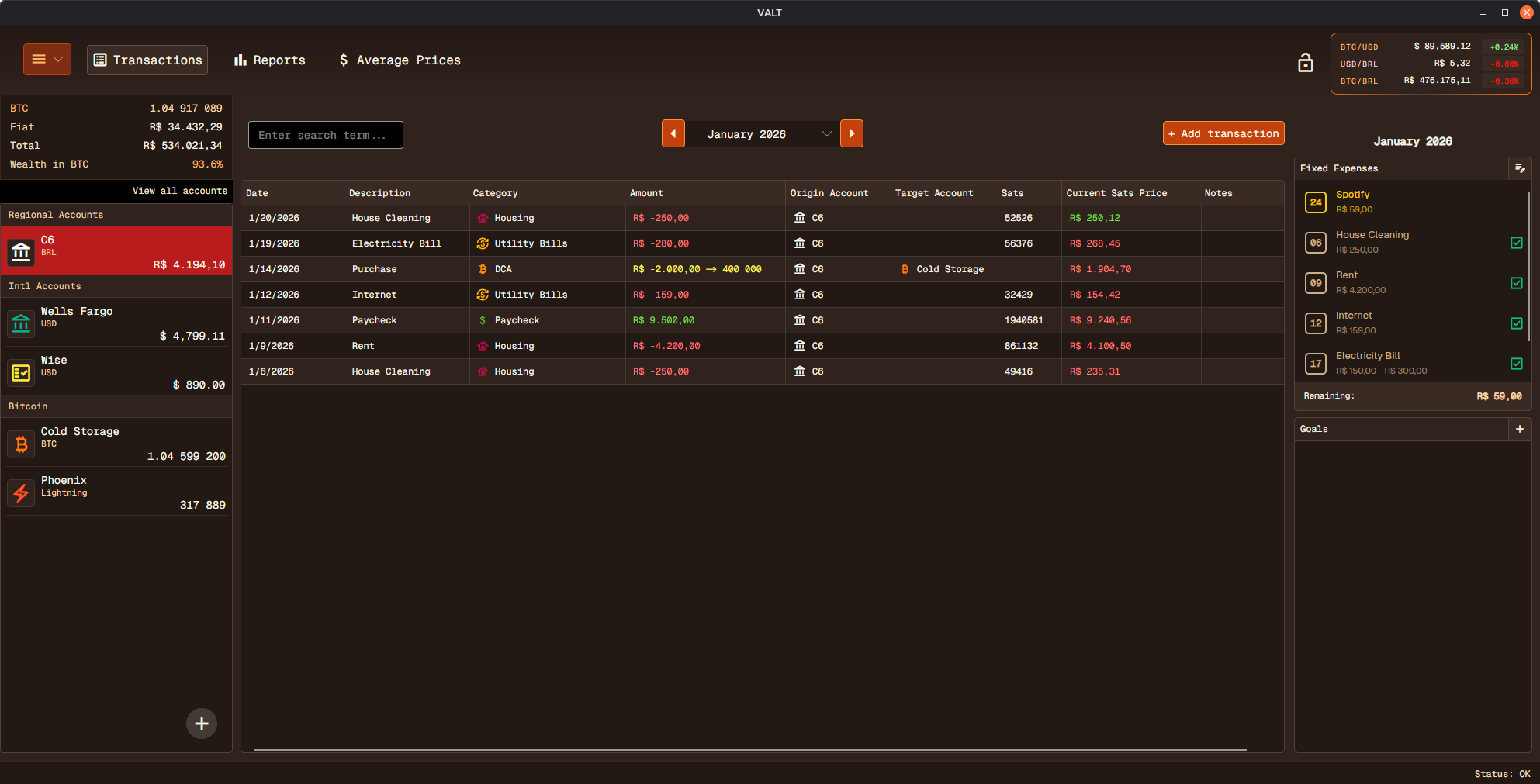Click the Add transaction button
This screenshot has width=1540, height=784.
tap(1223, 133)
